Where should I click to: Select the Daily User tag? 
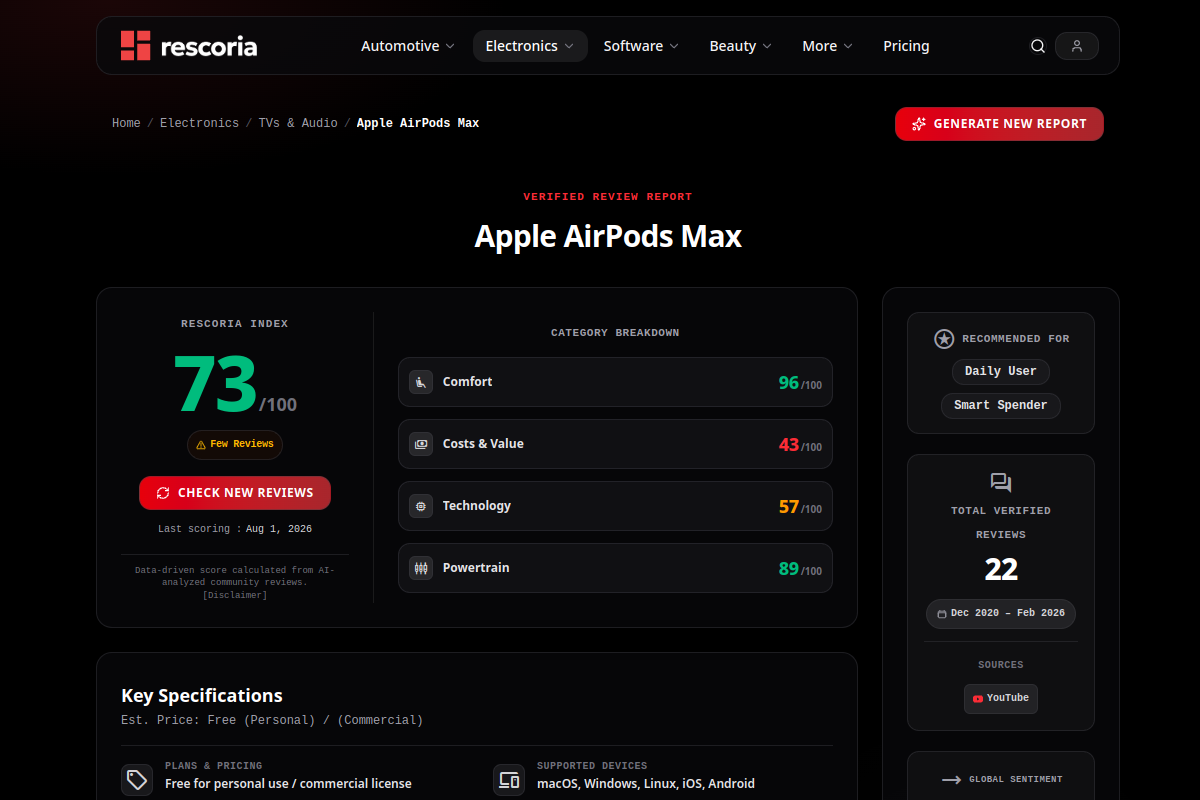point(1001,371)
